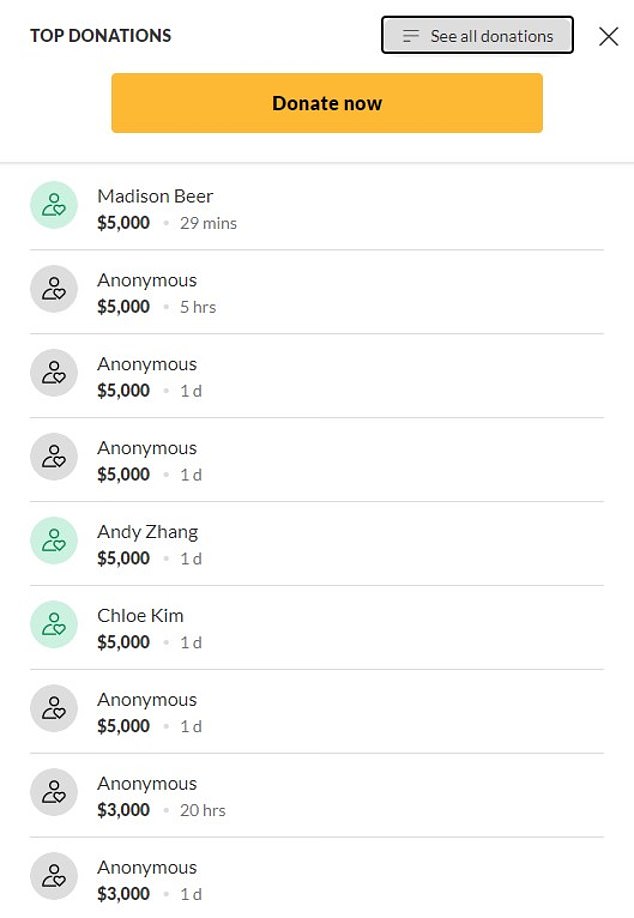Click the gray avatar beside the 5 hrs donation
Viewport: 634px width, 918px height.
tap(54, 289)
